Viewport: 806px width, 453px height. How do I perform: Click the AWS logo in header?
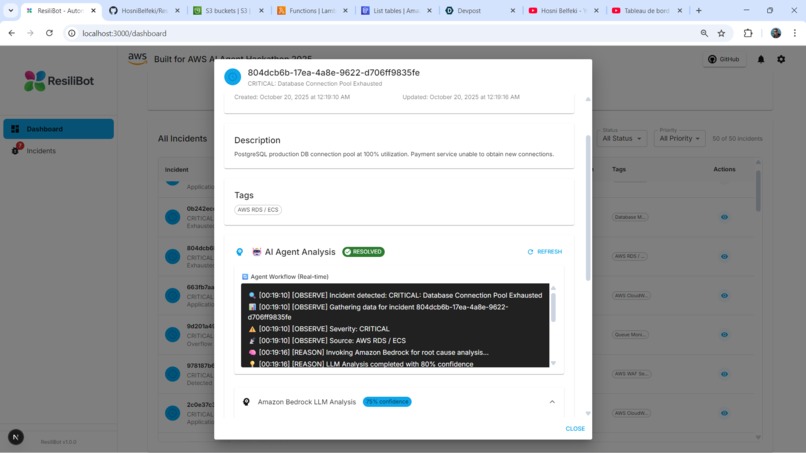click(x=137, y=58)
